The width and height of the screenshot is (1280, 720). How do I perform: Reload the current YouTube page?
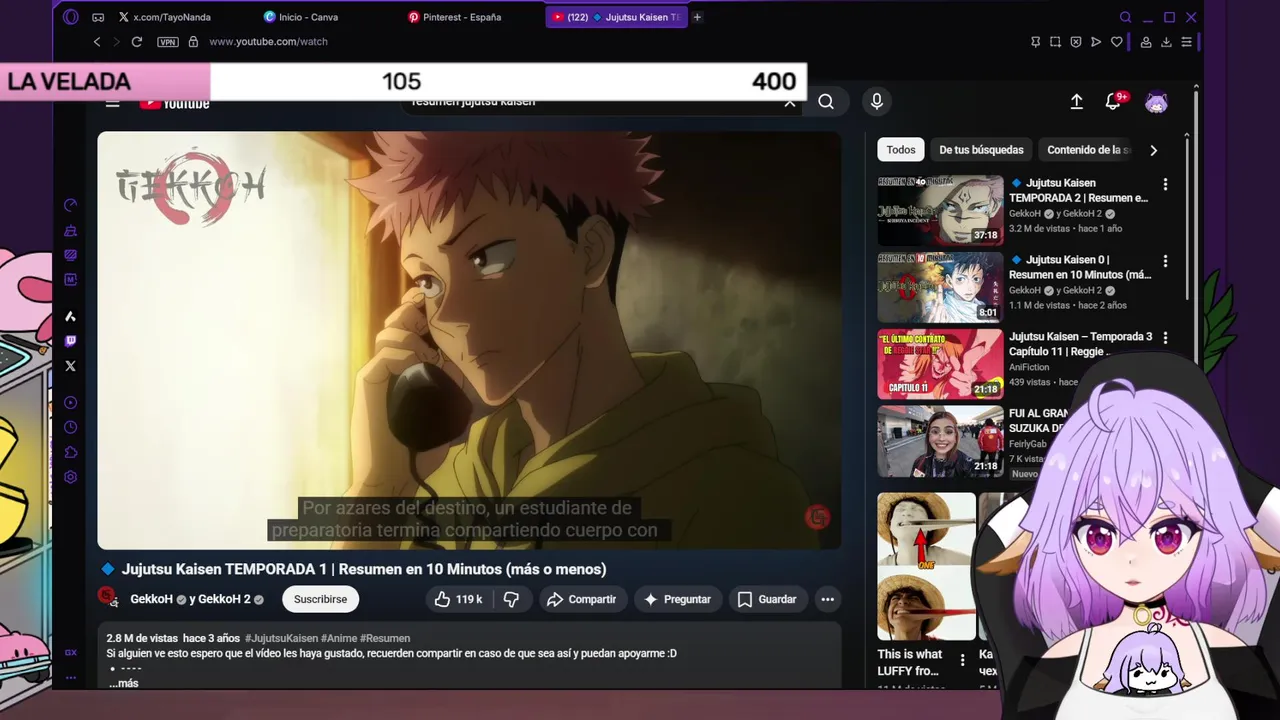tap(137, 42)
